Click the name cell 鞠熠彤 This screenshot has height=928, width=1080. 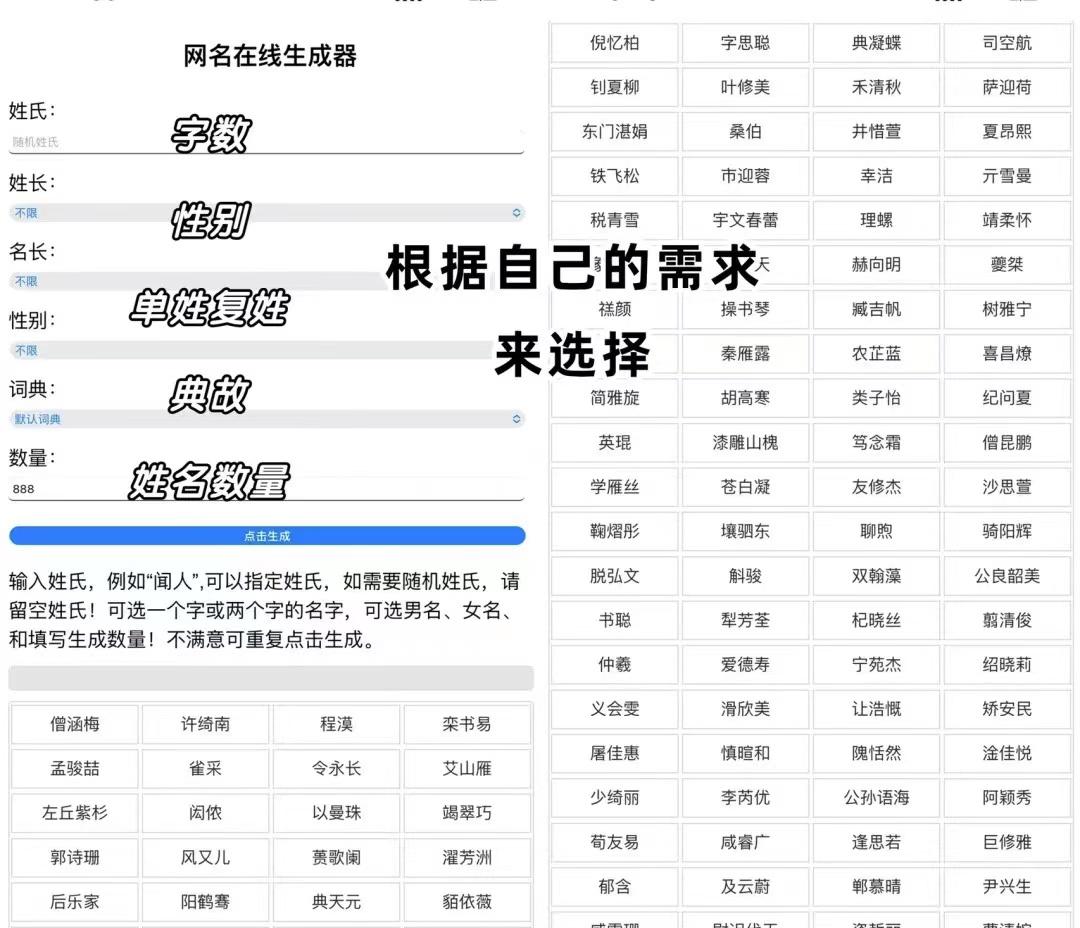pyautogui.click(x=614, y=531)
